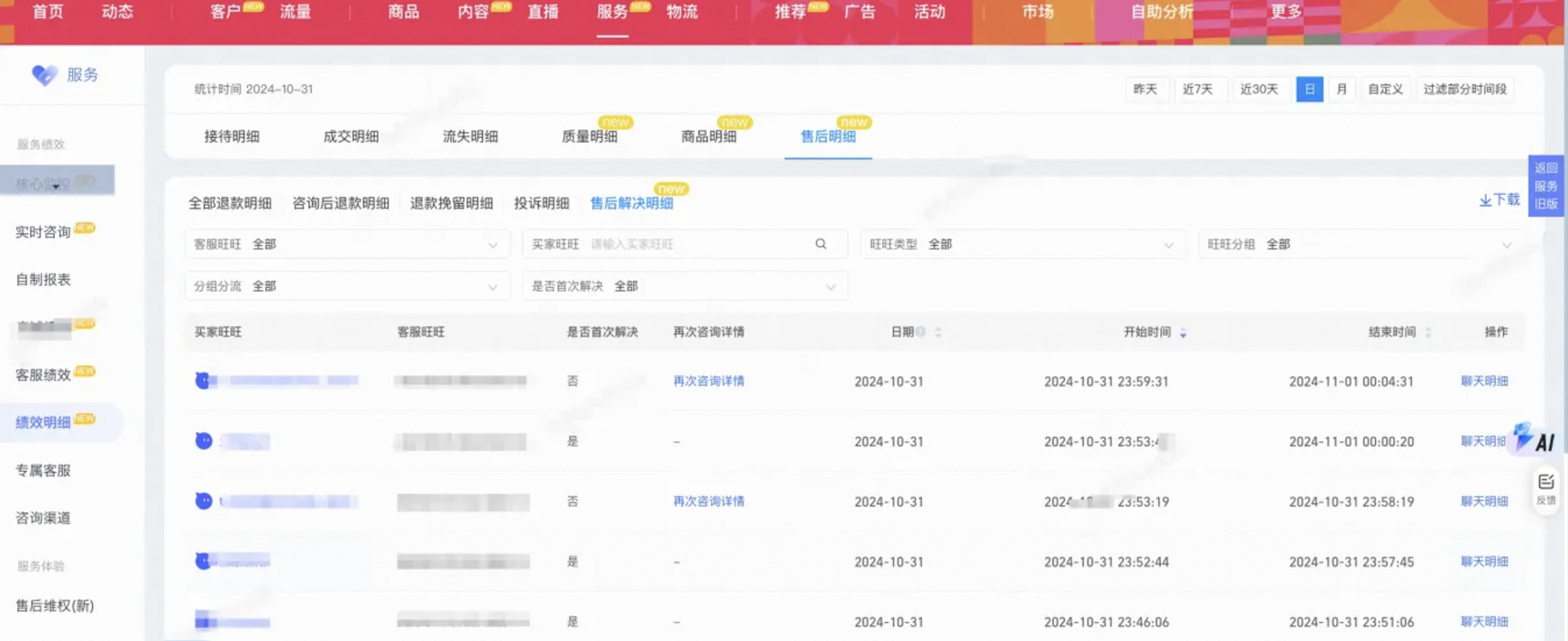Click 过滤部分时间段 button
This screenshot has height=641, width=1568.
pyautogui.click(x=1464, y=89)
